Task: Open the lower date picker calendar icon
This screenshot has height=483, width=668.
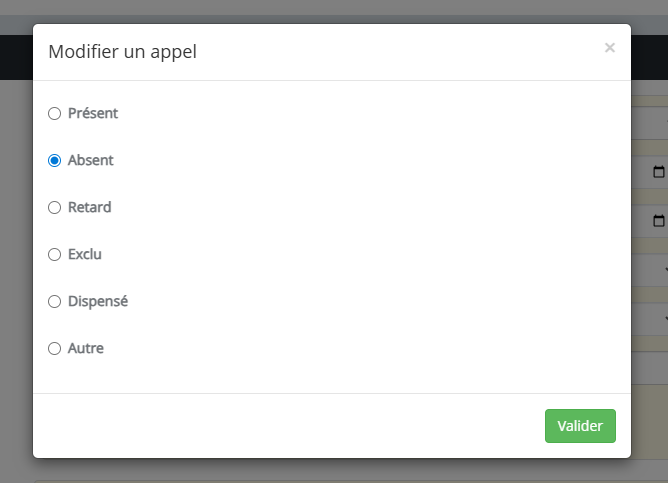Action: [658, 220]
